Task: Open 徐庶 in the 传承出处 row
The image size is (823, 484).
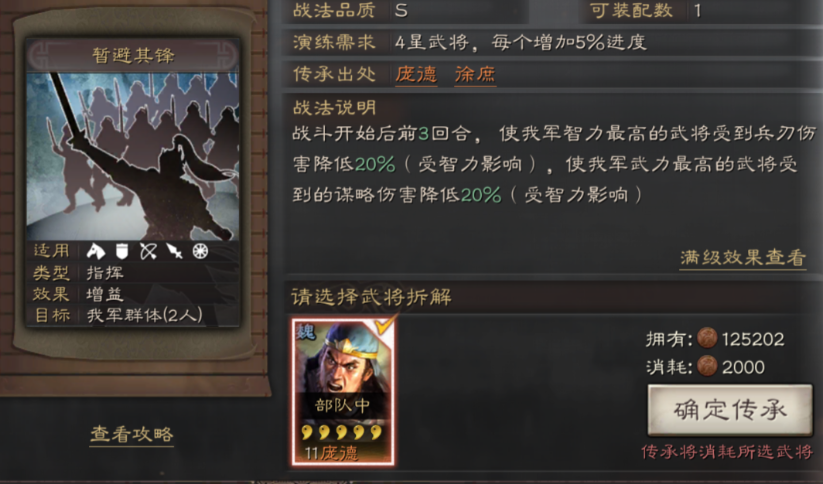Action: (475, 74)
